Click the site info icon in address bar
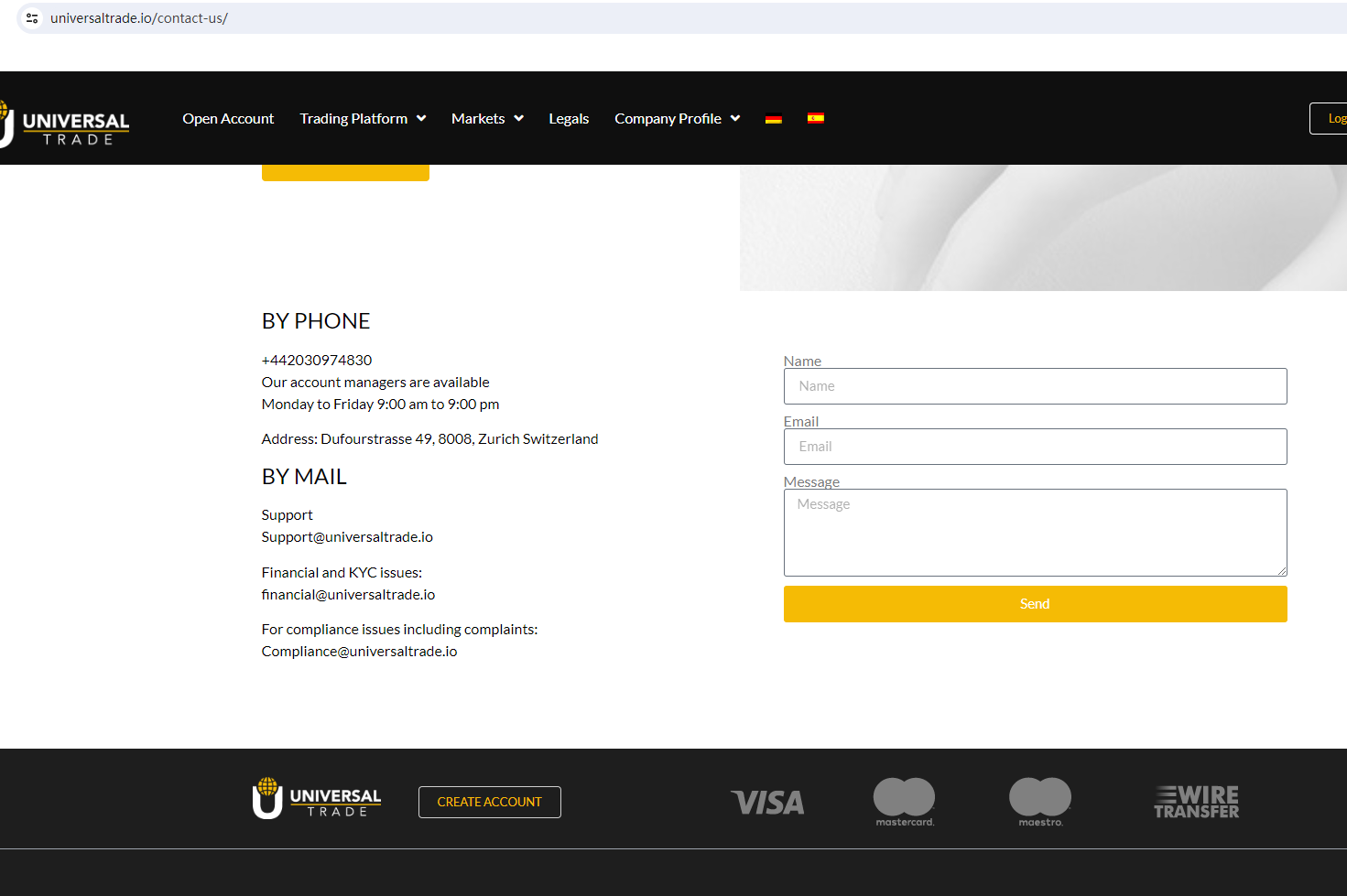The image size is (1347, 896). [x=32, y=18]
